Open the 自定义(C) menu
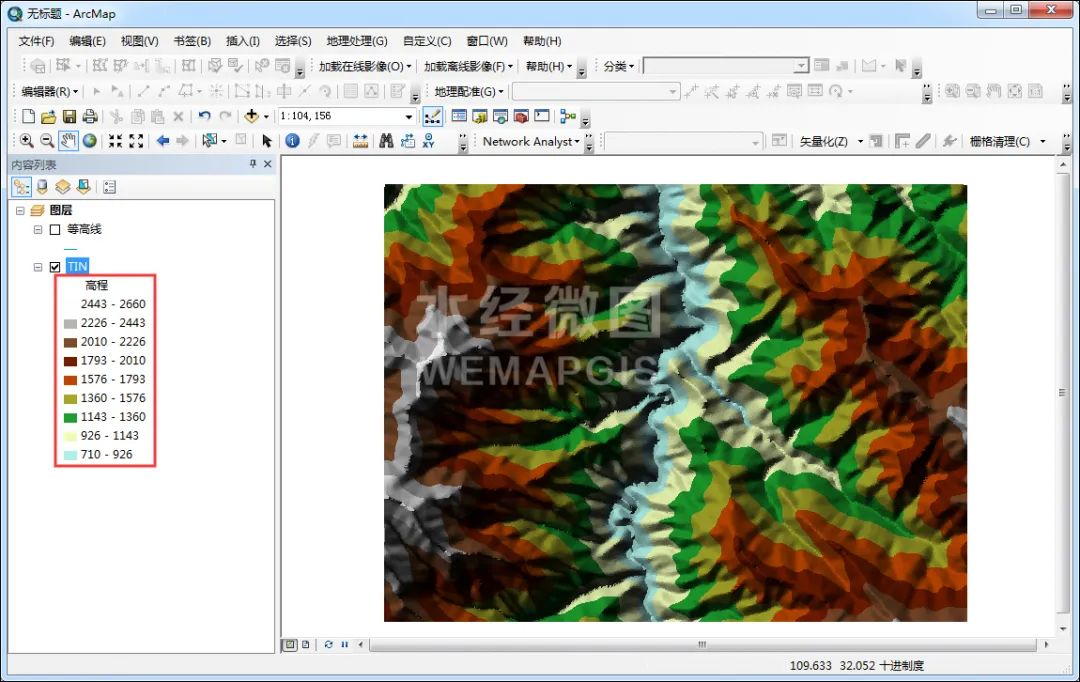The image size is (1080, 682). click(427, 41)
